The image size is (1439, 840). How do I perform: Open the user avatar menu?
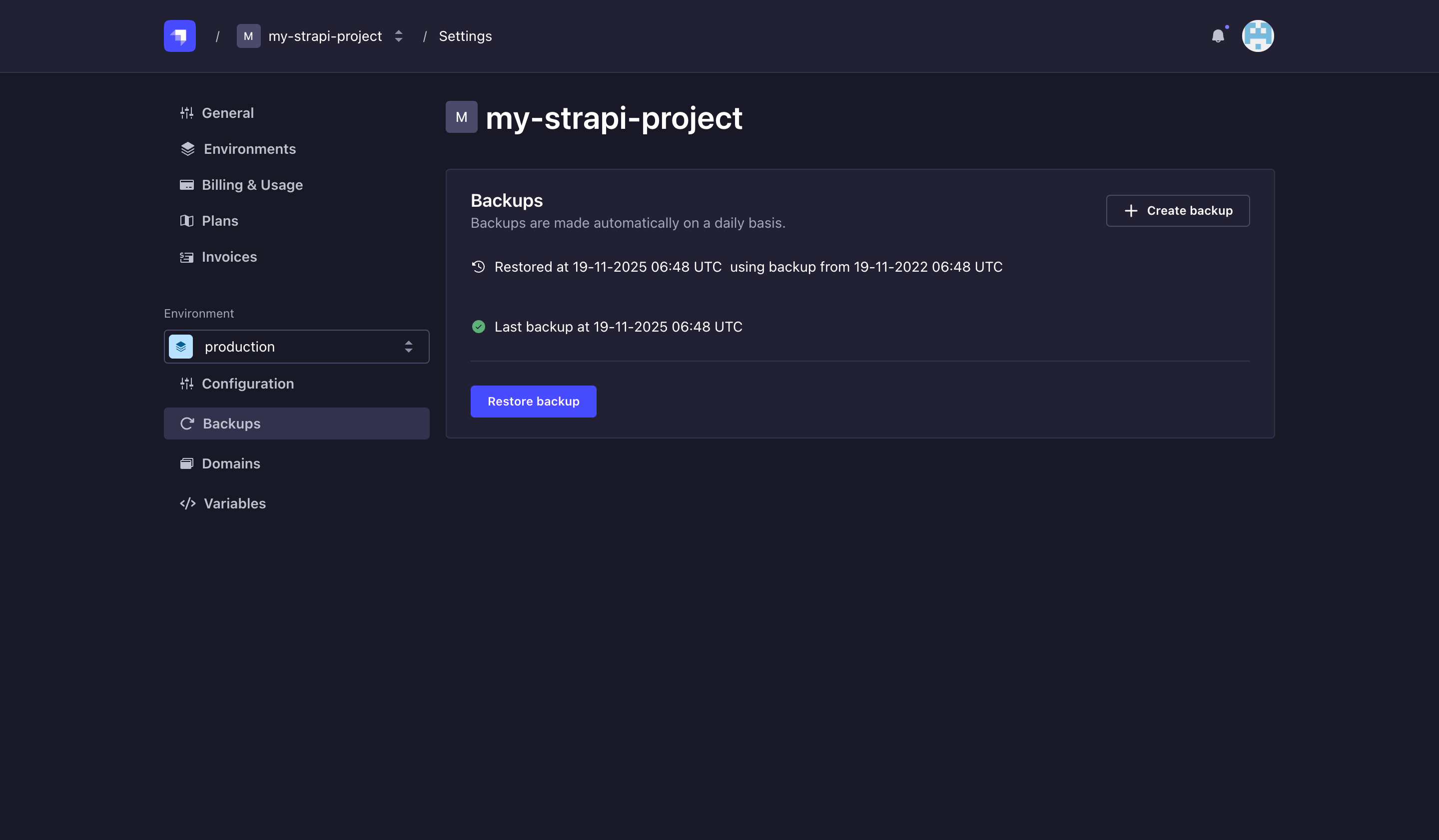tap(1258, 36)
